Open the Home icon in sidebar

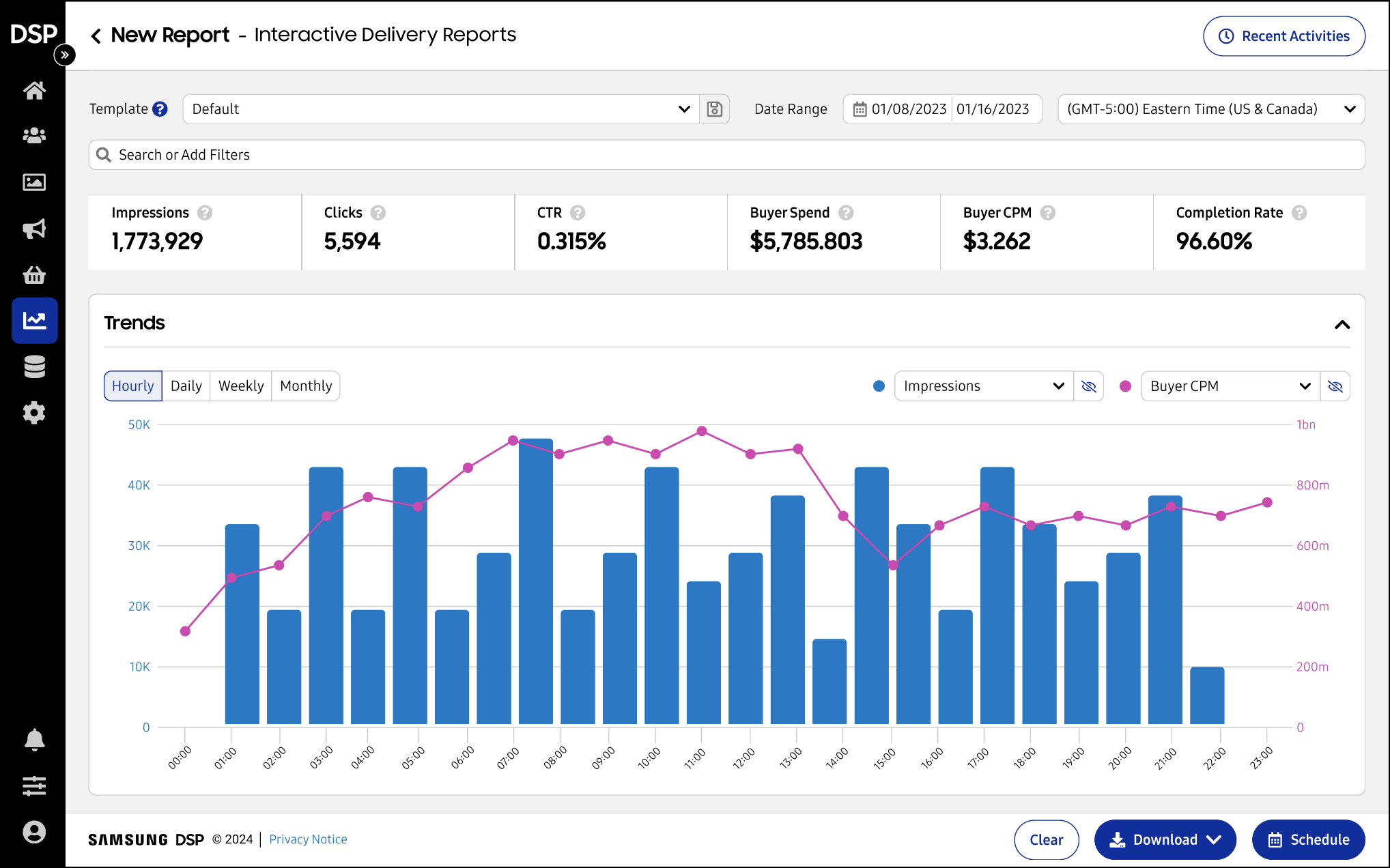(34, 90)
